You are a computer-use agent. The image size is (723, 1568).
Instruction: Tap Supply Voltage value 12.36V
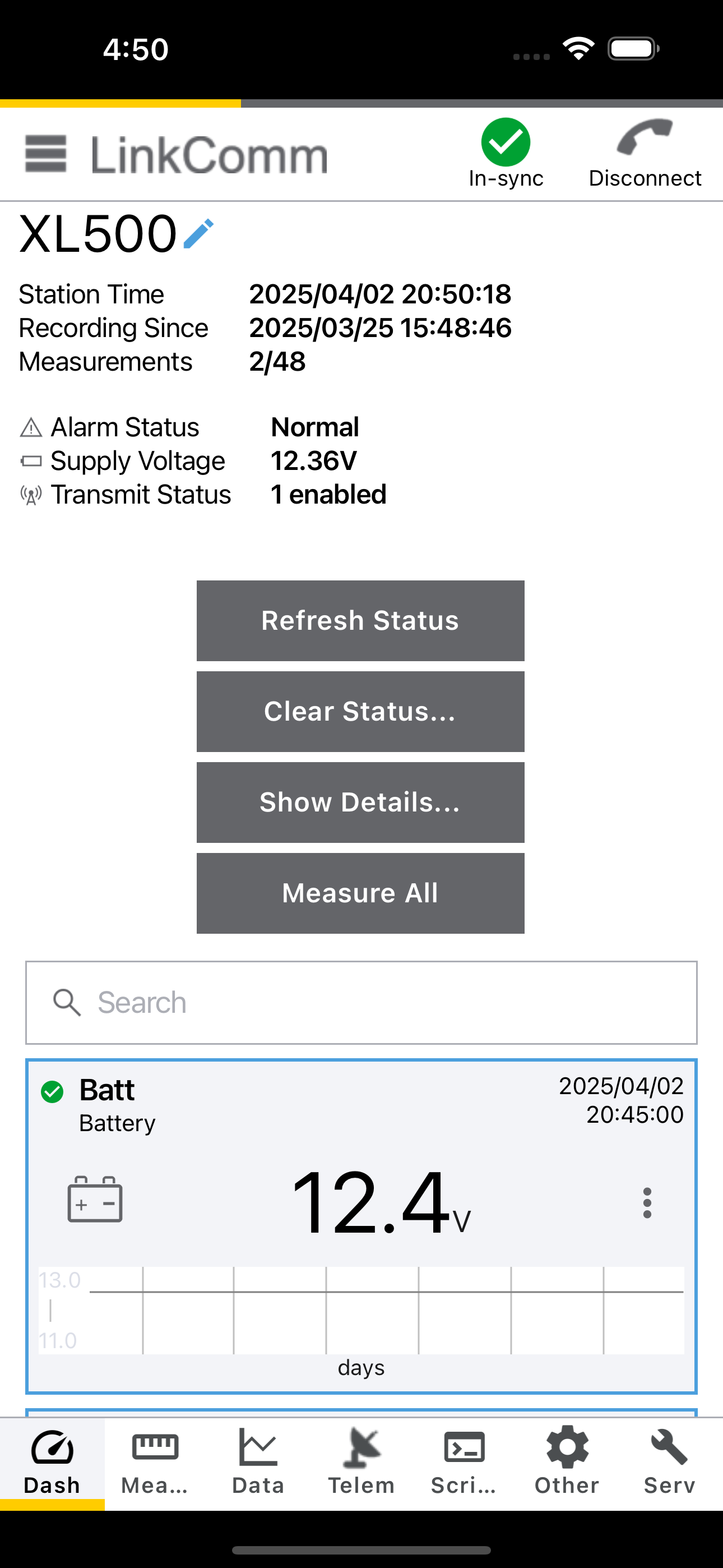pos(313,461)
